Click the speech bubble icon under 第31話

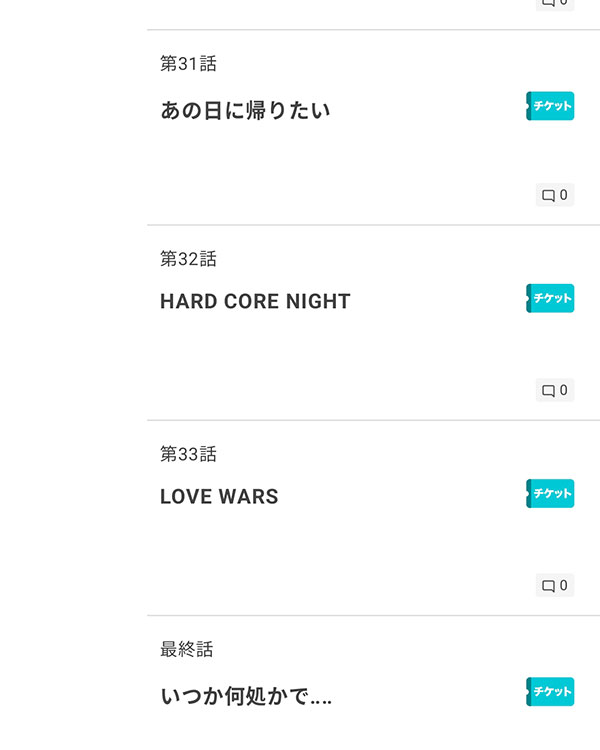548,195
